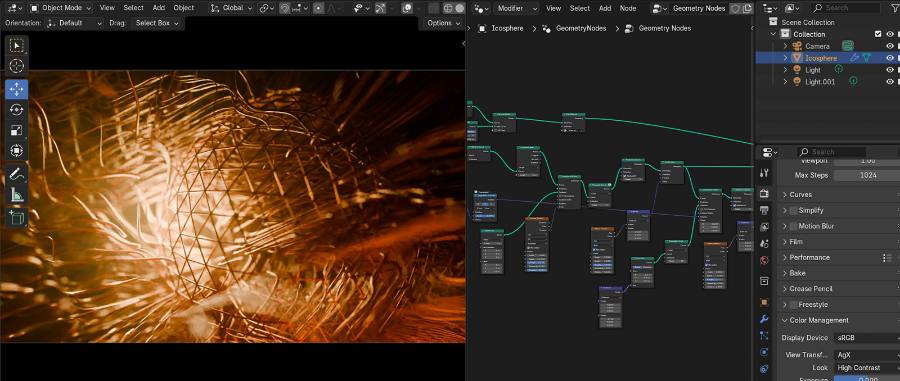Select the Scale tool
This screenshot has width=900, height=381.
17,130
